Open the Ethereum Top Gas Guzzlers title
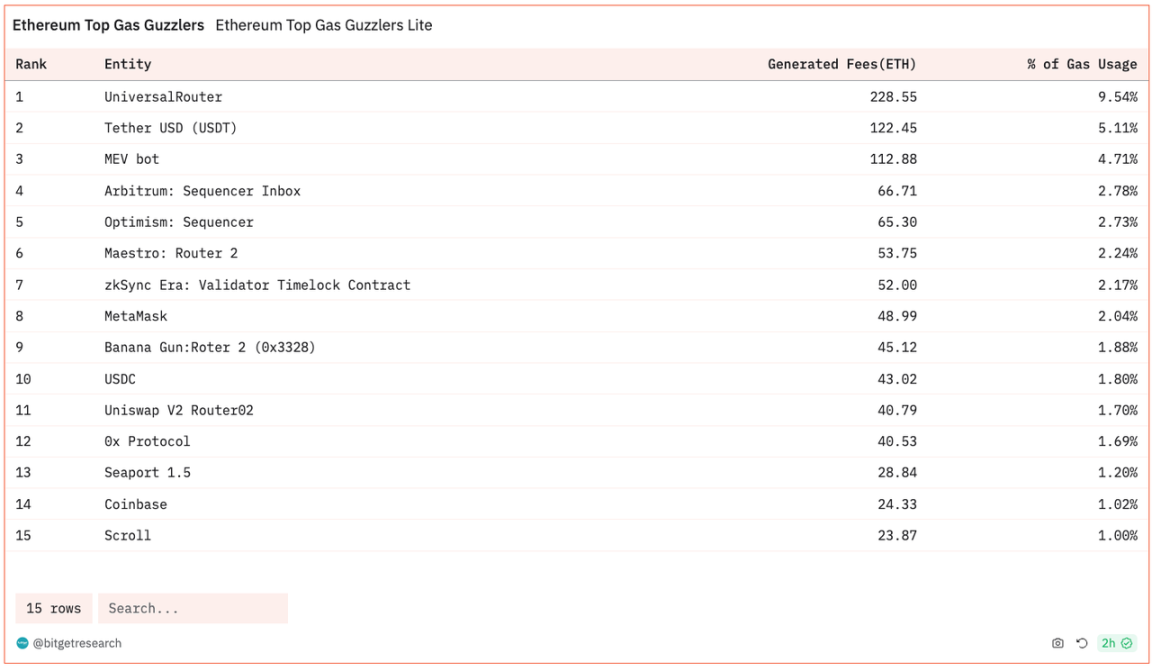Screen dimensions: 1152x671 tap(108, 25)
